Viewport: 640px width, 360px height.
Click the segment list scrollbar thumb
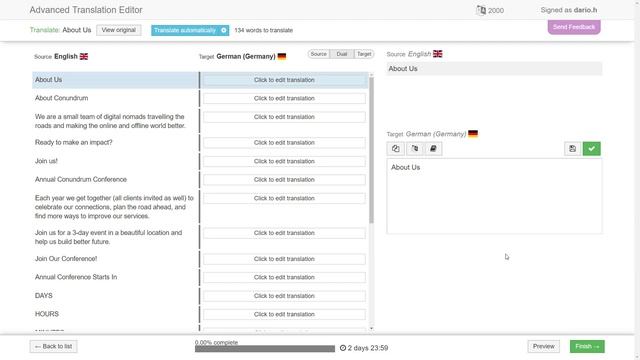(x=371, y=150)
